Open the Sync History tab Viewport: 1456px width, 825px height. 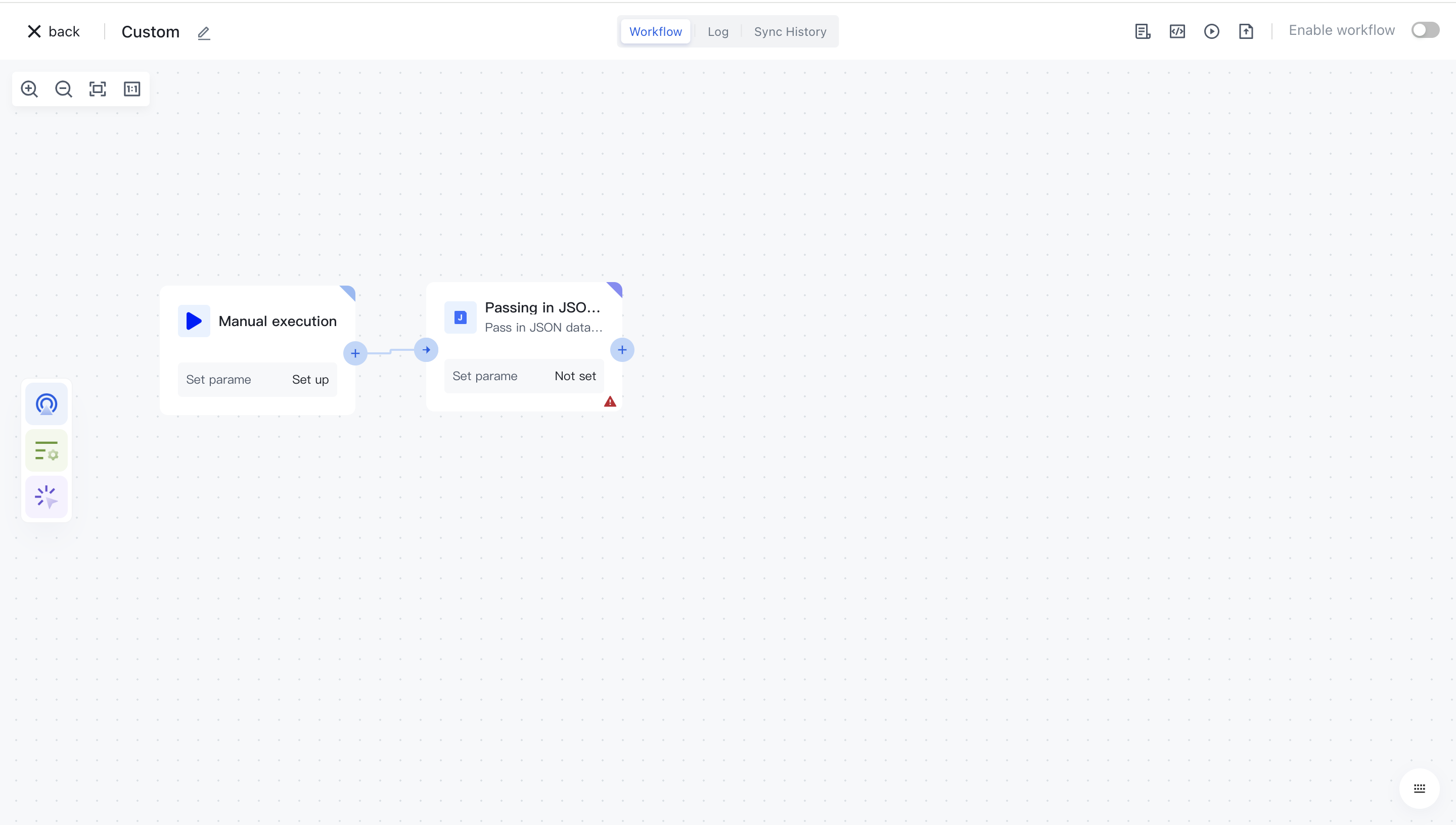pos(790,32)
